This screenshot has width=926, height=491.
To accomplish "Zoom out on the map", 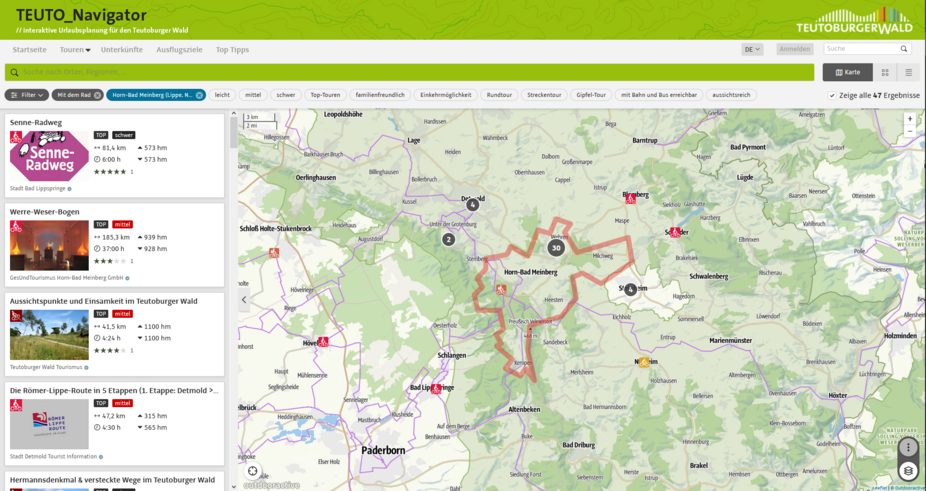I will (909, 131).
